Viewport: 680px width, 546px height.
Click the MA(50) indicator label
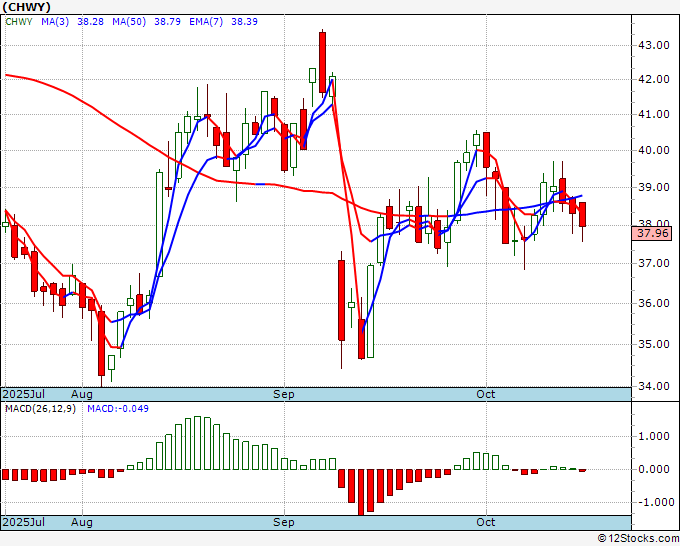click(129, 22)
